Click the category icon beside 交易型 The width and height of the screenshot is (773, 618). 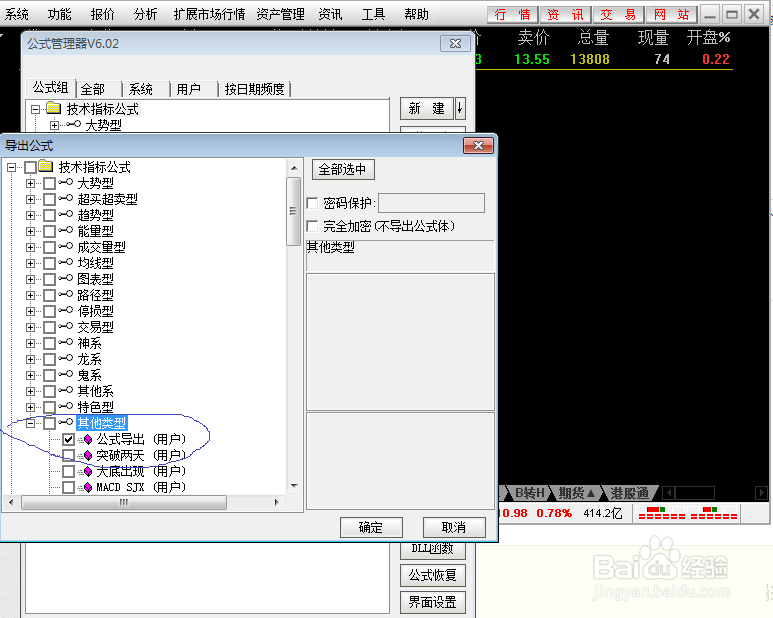click(x=66, y=327)
